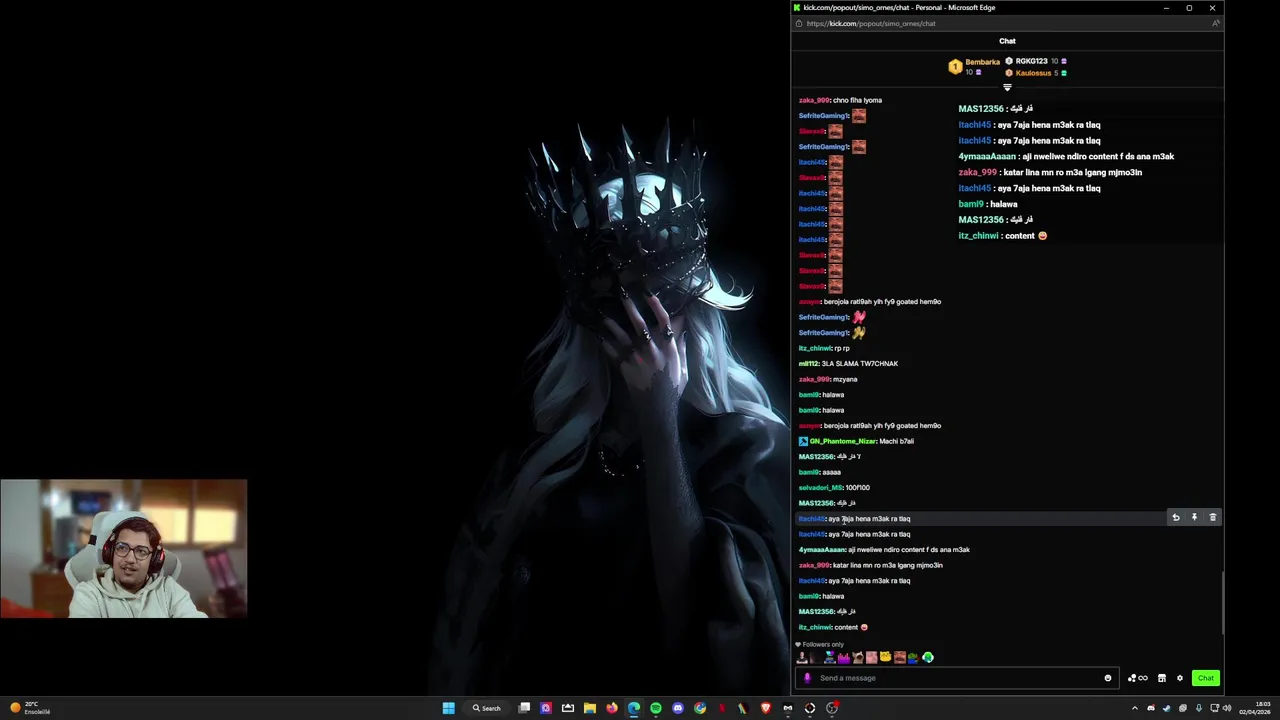Open Google Chrome from the taskbar

tap(700, 708)
